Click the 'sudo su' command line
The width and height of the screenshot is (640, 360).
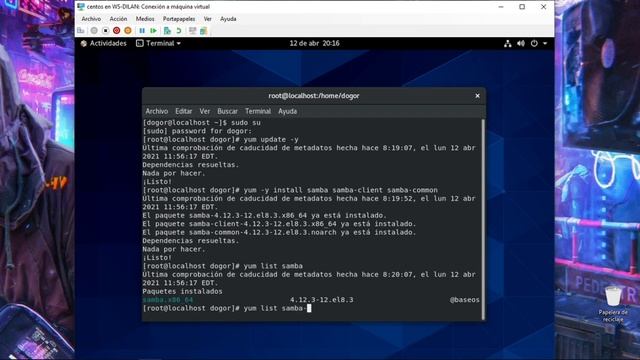point(202,122)
